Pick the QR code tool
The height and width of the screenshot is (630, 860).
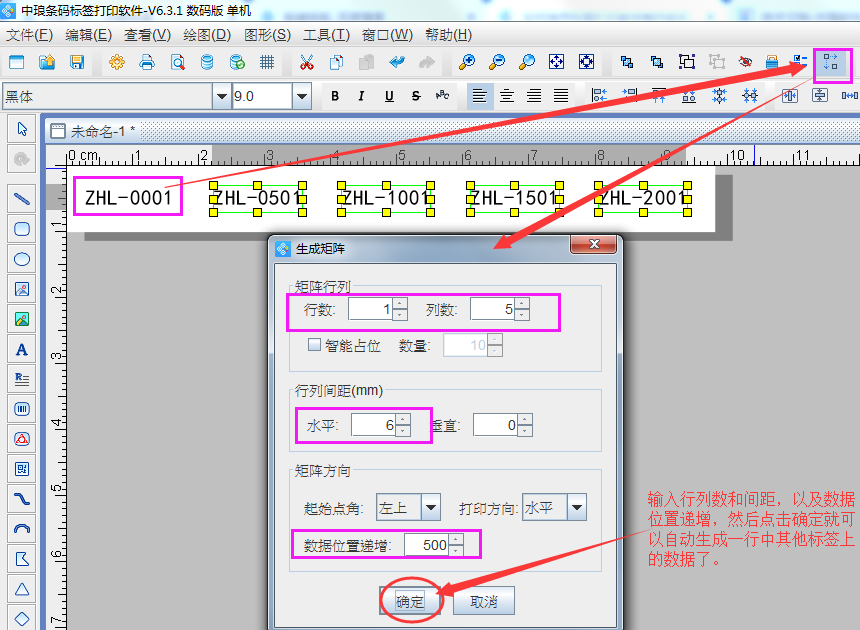pyautogui.click(x=21, y=468)
